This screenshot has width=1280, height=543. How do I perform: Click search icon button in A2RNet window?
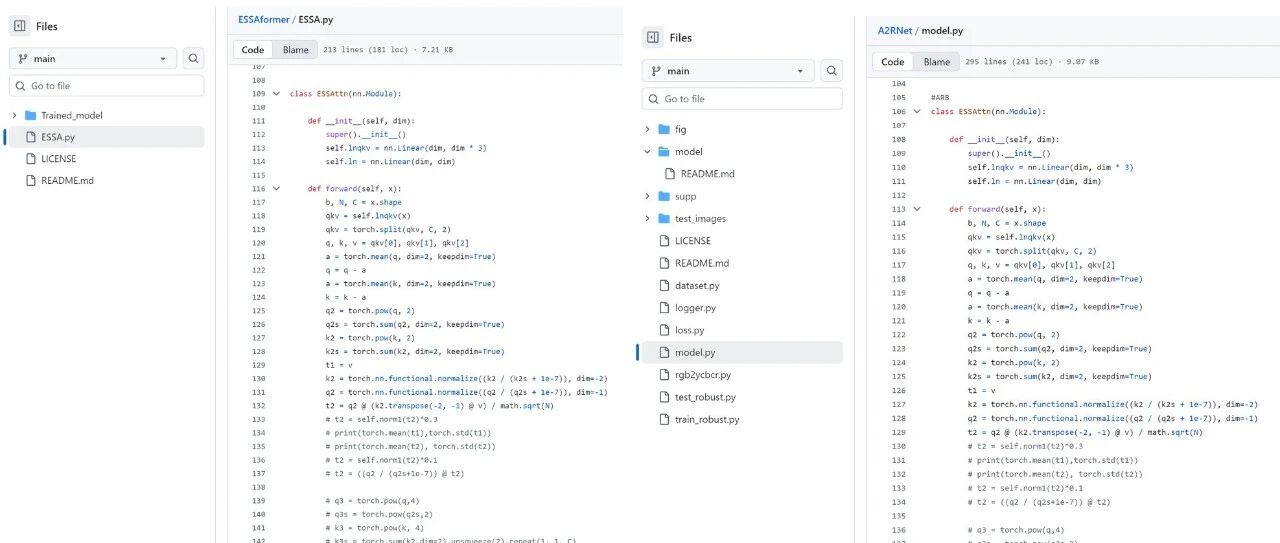(x=831, y=71)
